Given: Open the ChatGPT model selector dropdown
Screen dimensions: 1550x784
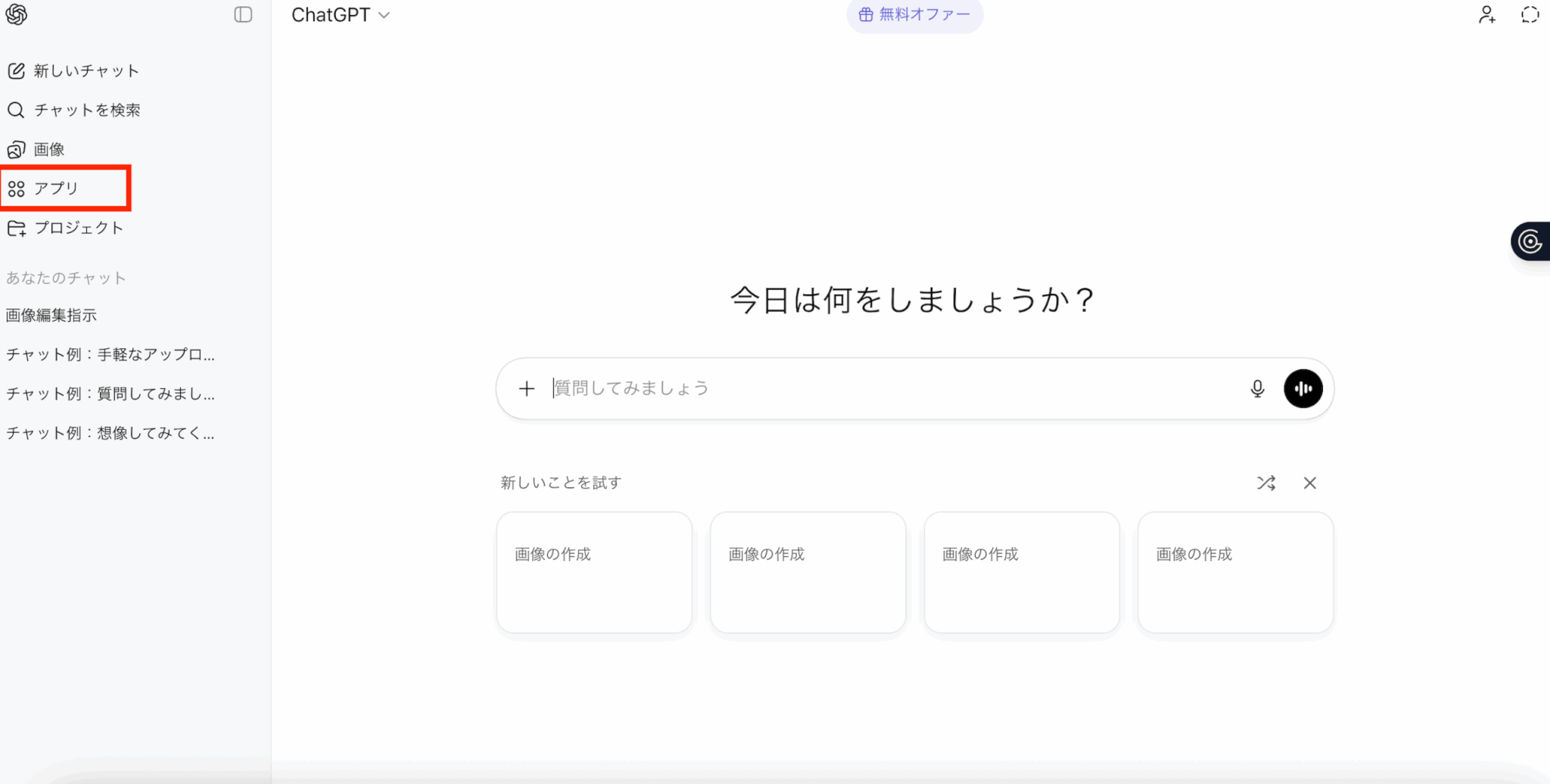Looking at the screenshot, I should (340, 15).
